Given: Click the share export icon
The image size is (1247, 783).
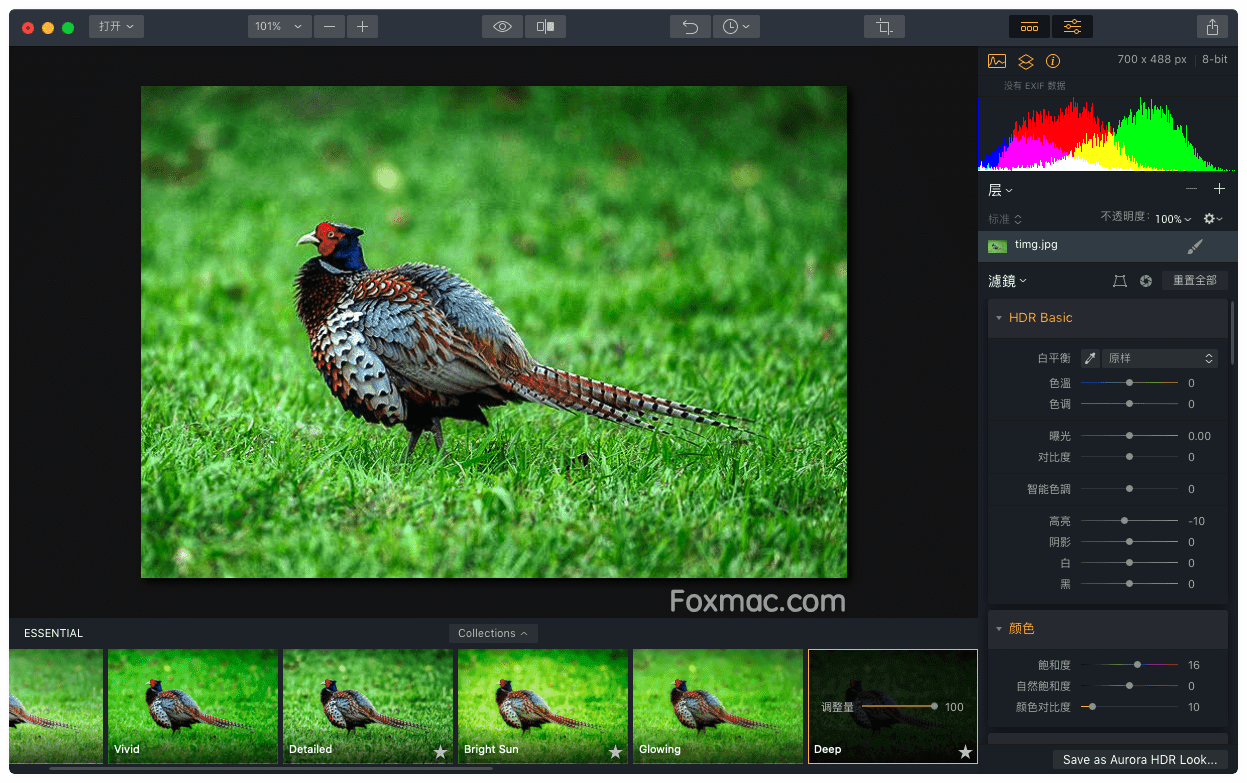Looking at the screenshot, I should click(x=1212, y=27).
